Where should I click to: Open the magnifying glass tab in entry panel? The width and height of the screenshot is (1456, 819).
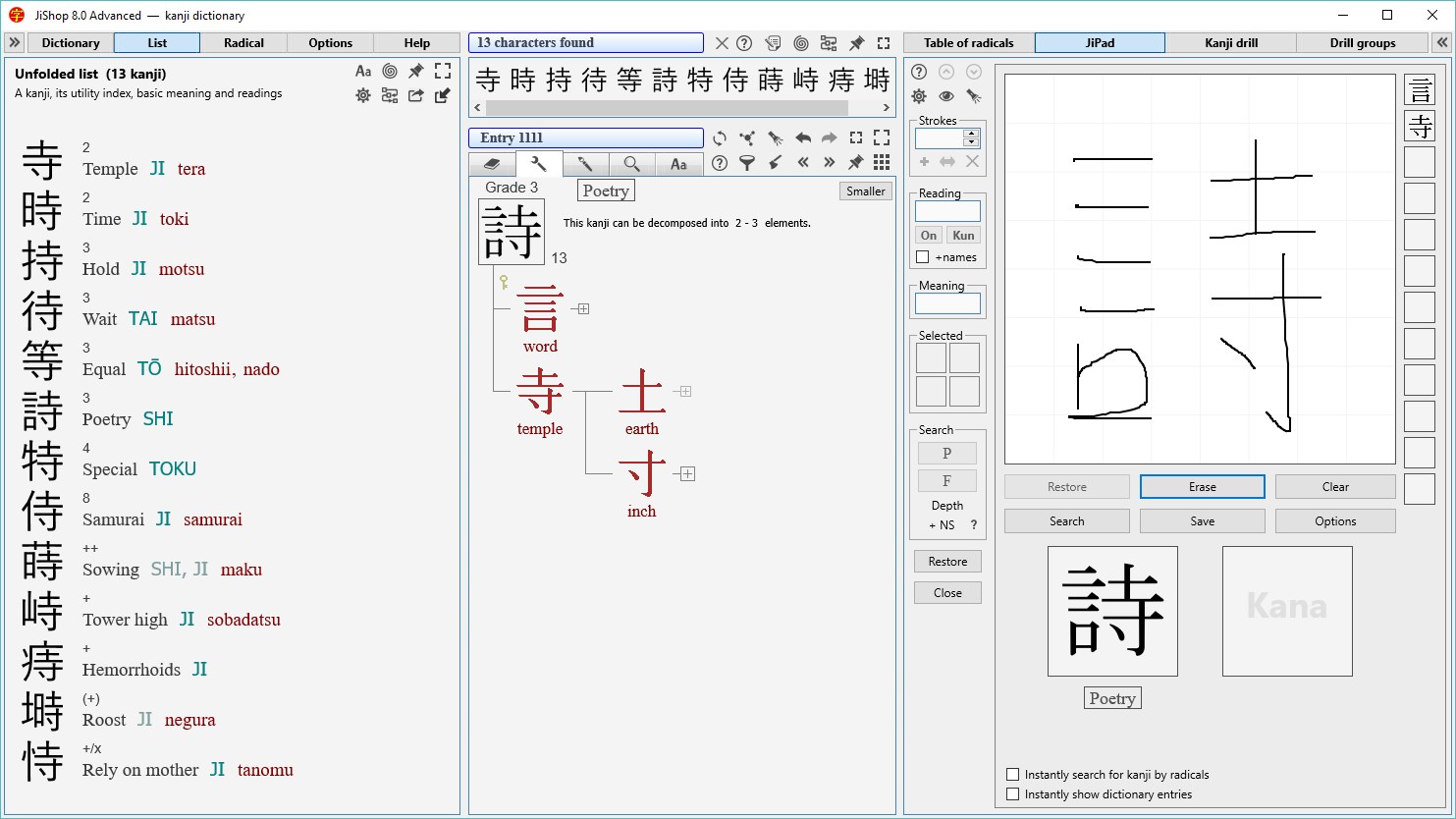point(631,164)
